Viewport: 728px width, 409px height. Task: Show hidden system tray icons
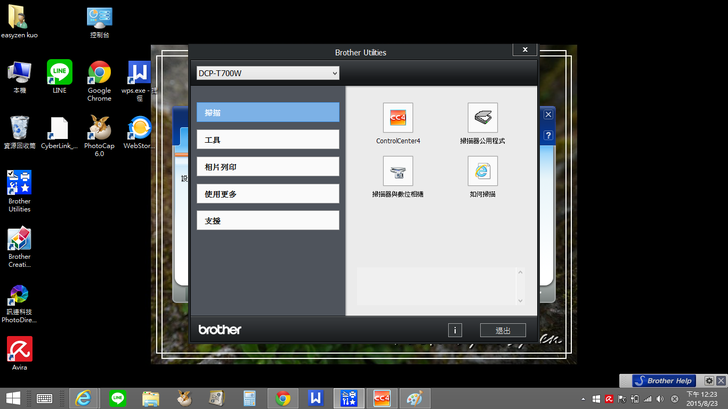click(583, 399)
